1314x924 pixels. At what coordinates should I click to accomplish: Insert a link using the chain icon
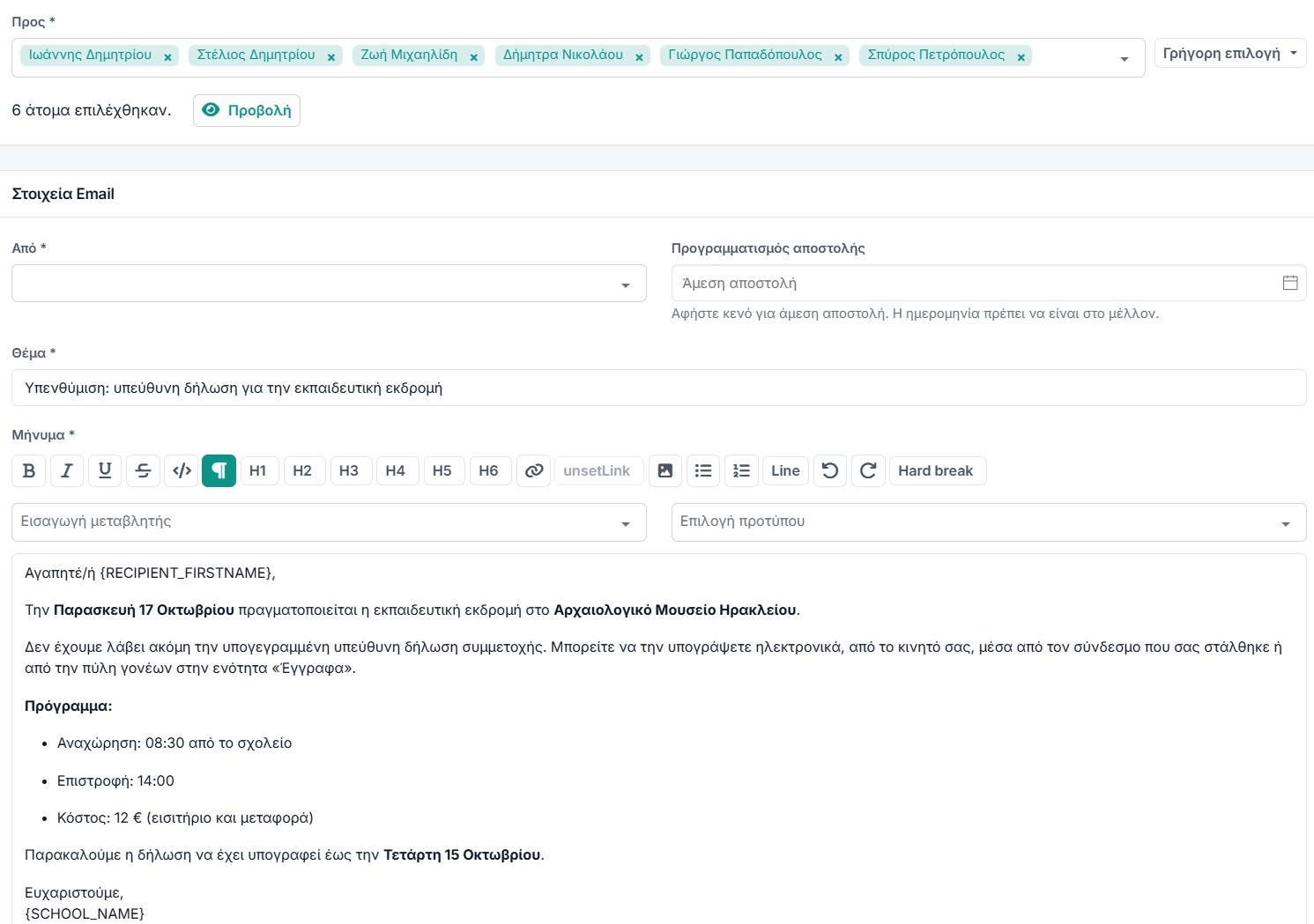[x=534, y=471]
